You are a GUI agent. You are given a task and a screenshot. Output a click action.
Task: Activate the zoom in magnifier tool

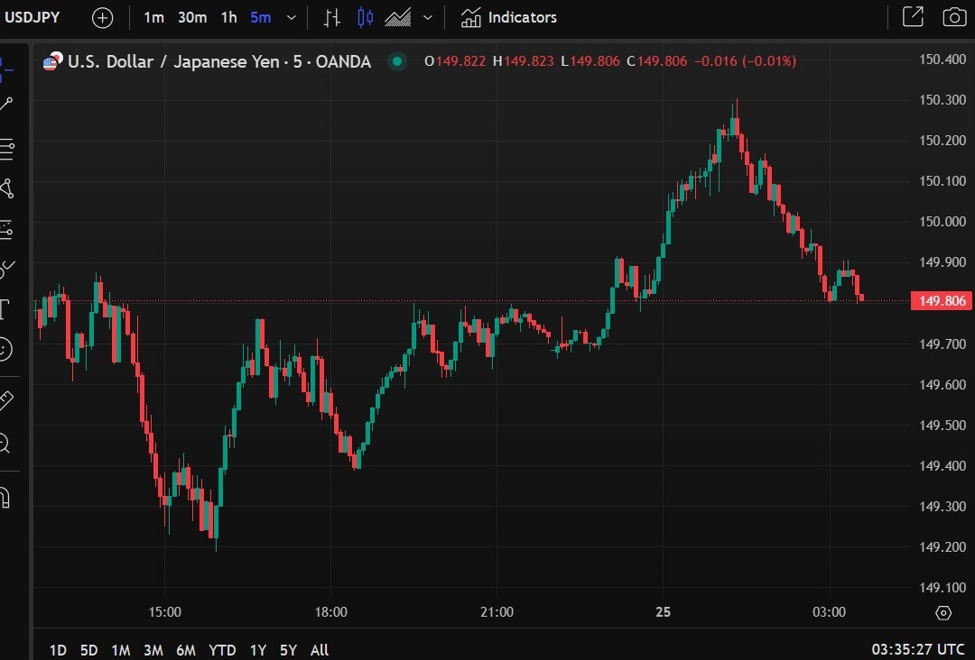tap(5, 443)
